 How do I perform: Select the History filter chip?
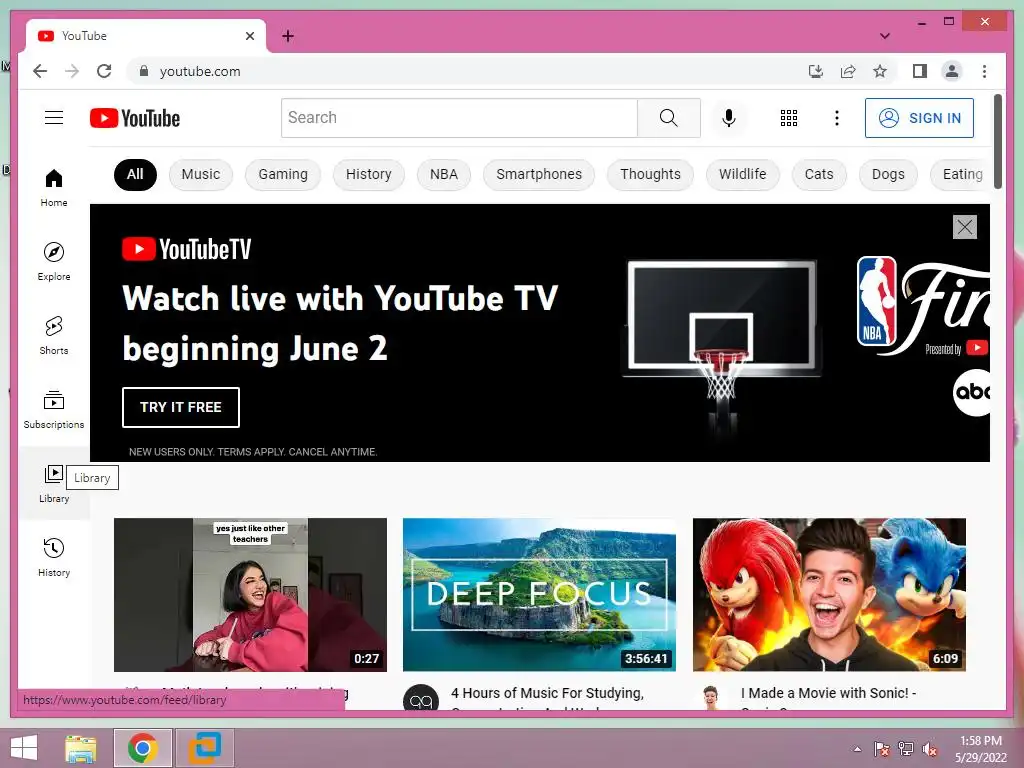(x=368, y=174)
